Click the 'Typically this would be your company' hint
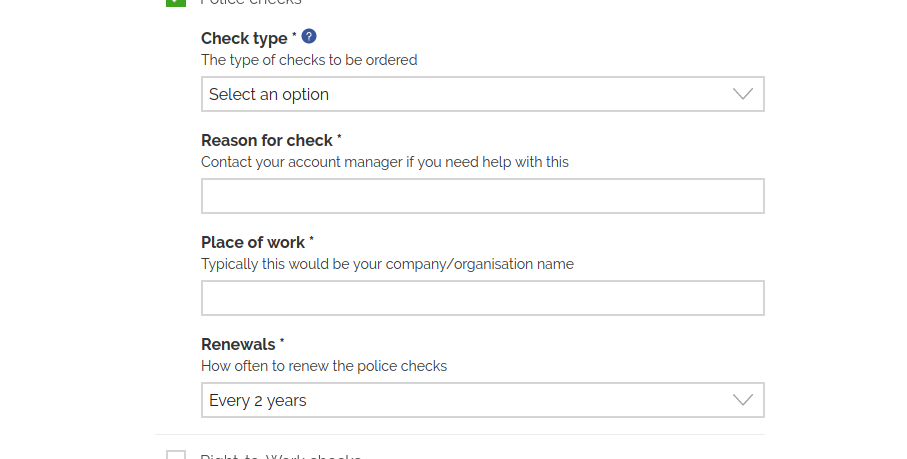Image resolution: width=907 pixels, height=459 pixels. tap(387, 265)
